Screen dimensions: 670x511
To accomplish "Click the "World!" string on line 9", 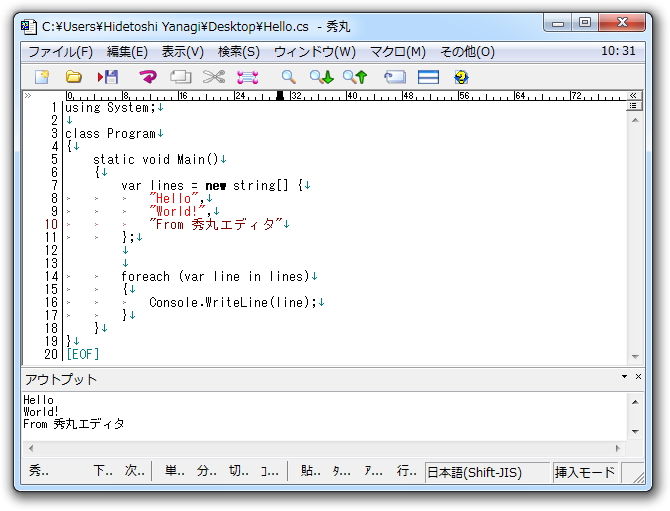I will [177, 211].
